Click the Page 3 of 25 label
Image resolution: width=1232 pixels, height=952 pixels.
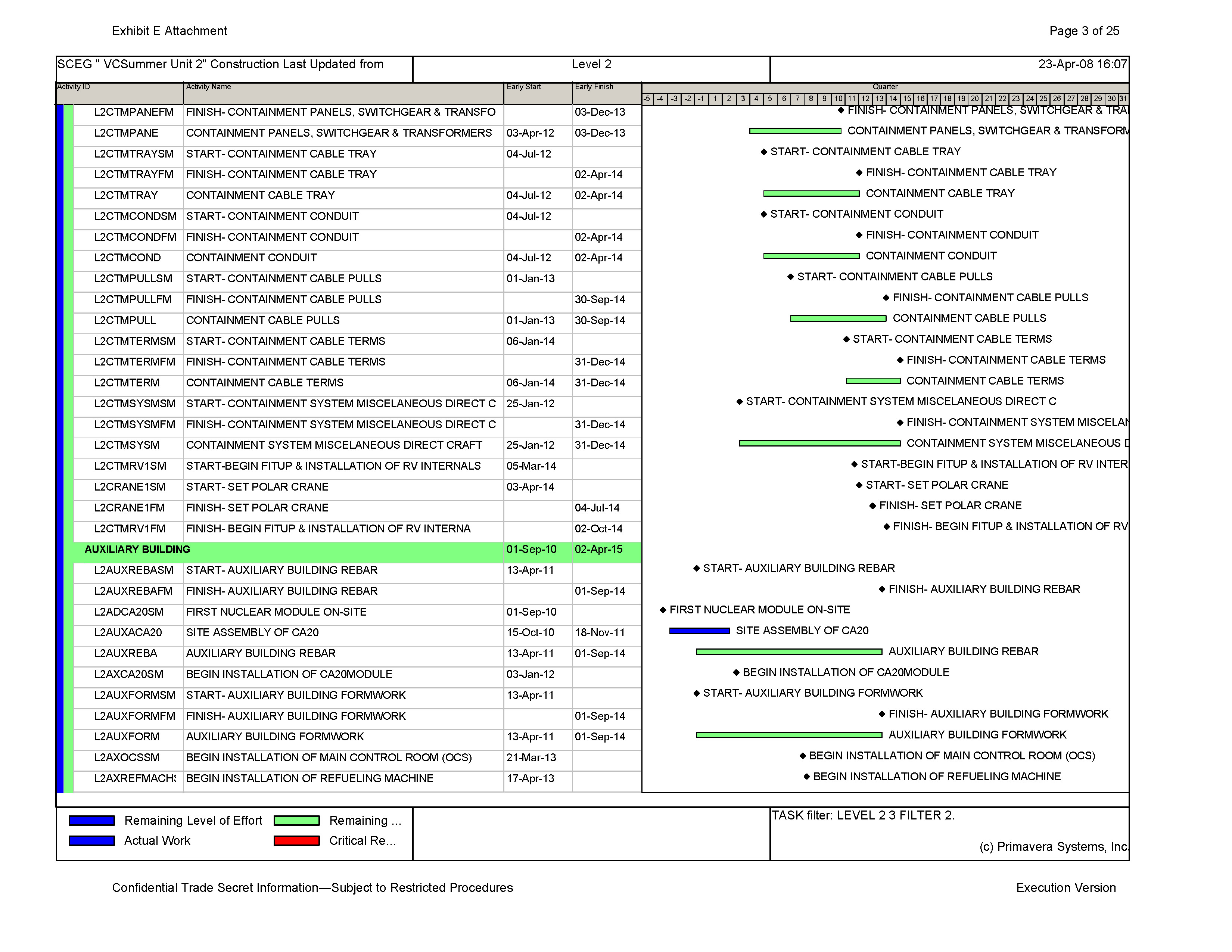(x=1084, y=31)
